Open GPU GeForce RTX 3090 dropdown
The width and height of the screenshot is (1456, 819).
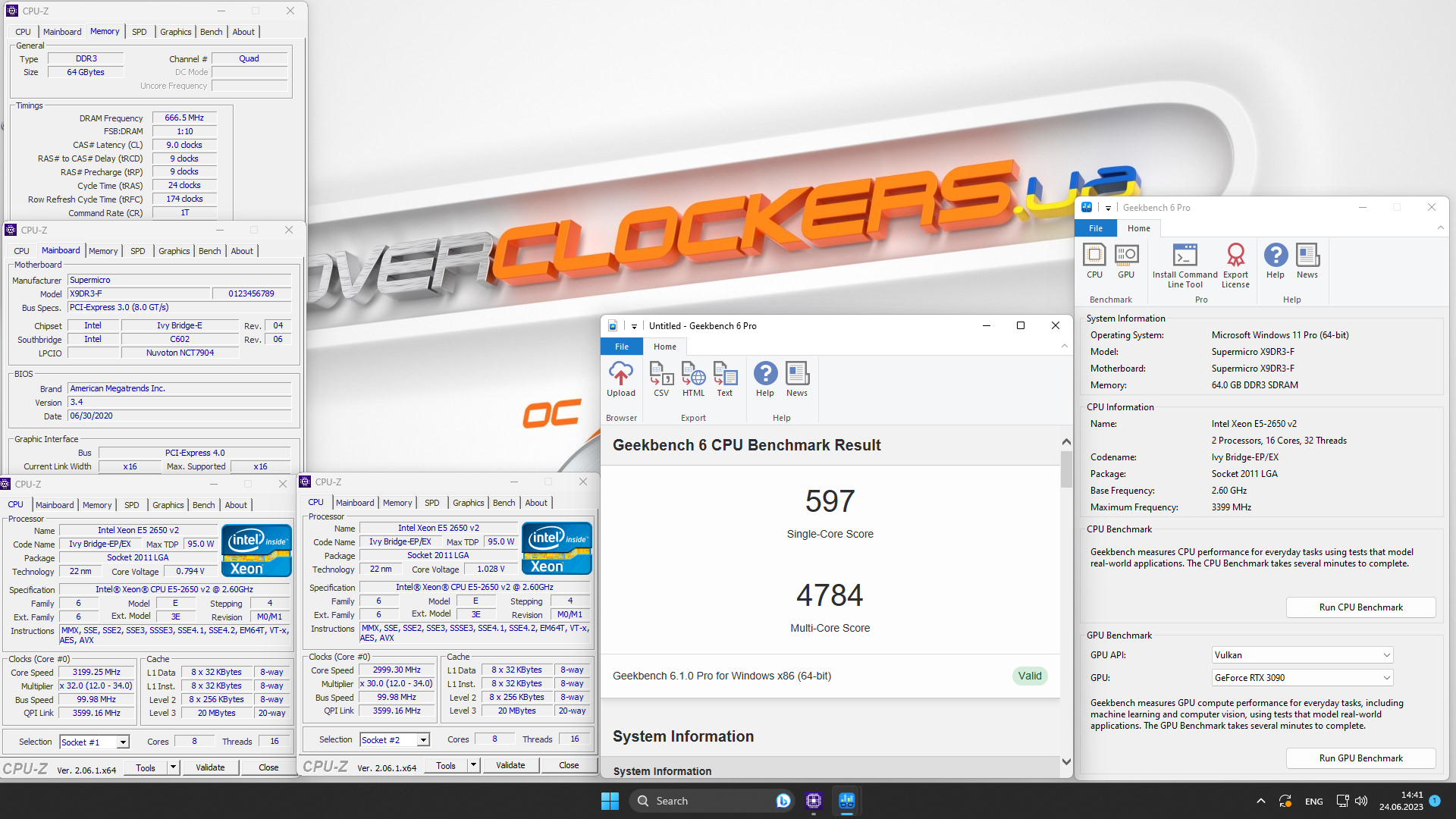tap(1302, 678)
